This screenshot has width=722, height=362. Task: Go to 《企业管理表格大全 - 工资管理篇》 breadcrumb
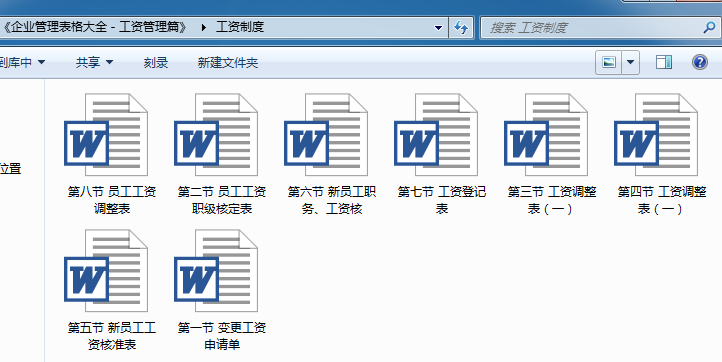click(95, 27)
